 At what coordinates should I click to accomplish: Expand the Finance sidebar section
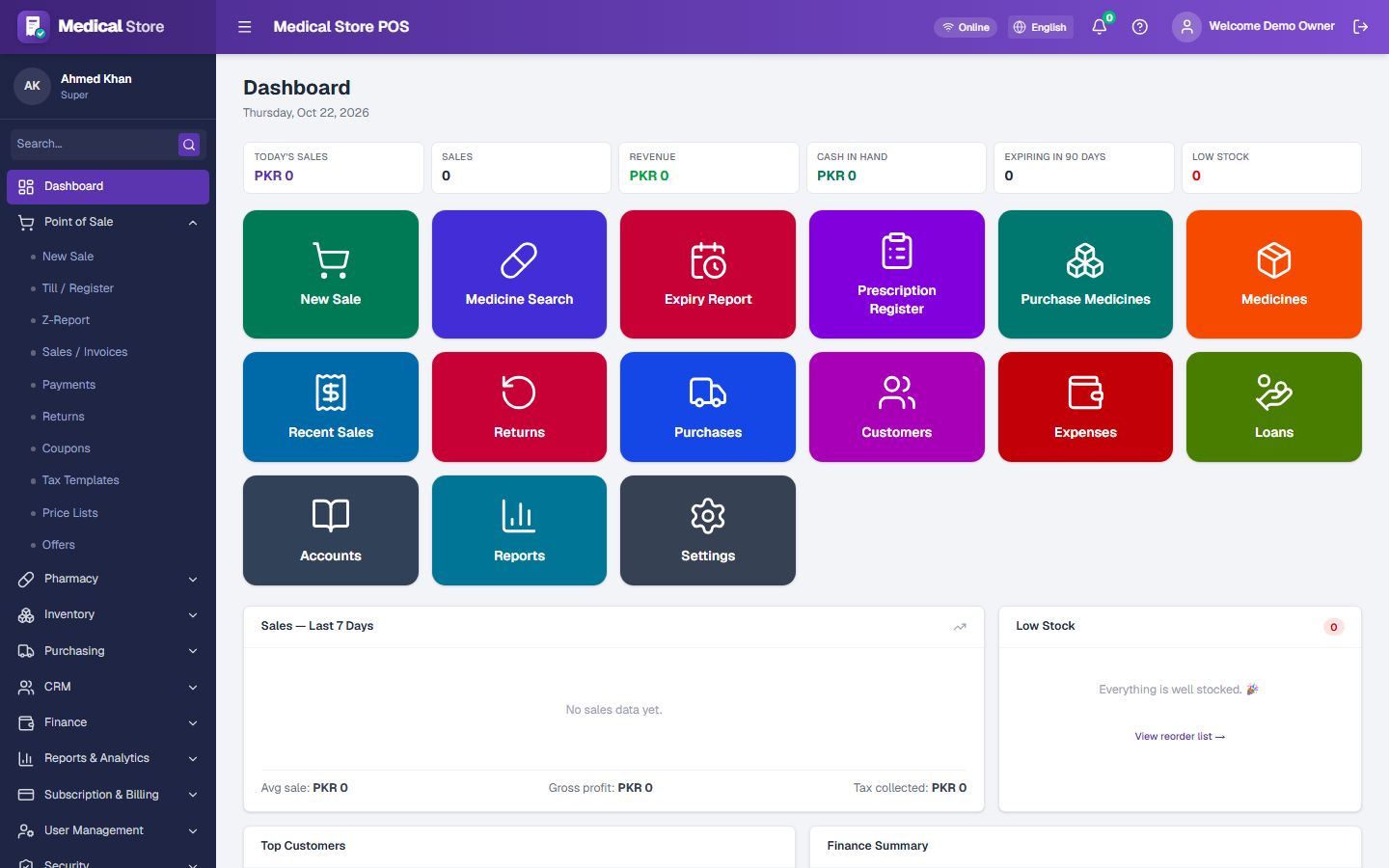click(108, 722)
